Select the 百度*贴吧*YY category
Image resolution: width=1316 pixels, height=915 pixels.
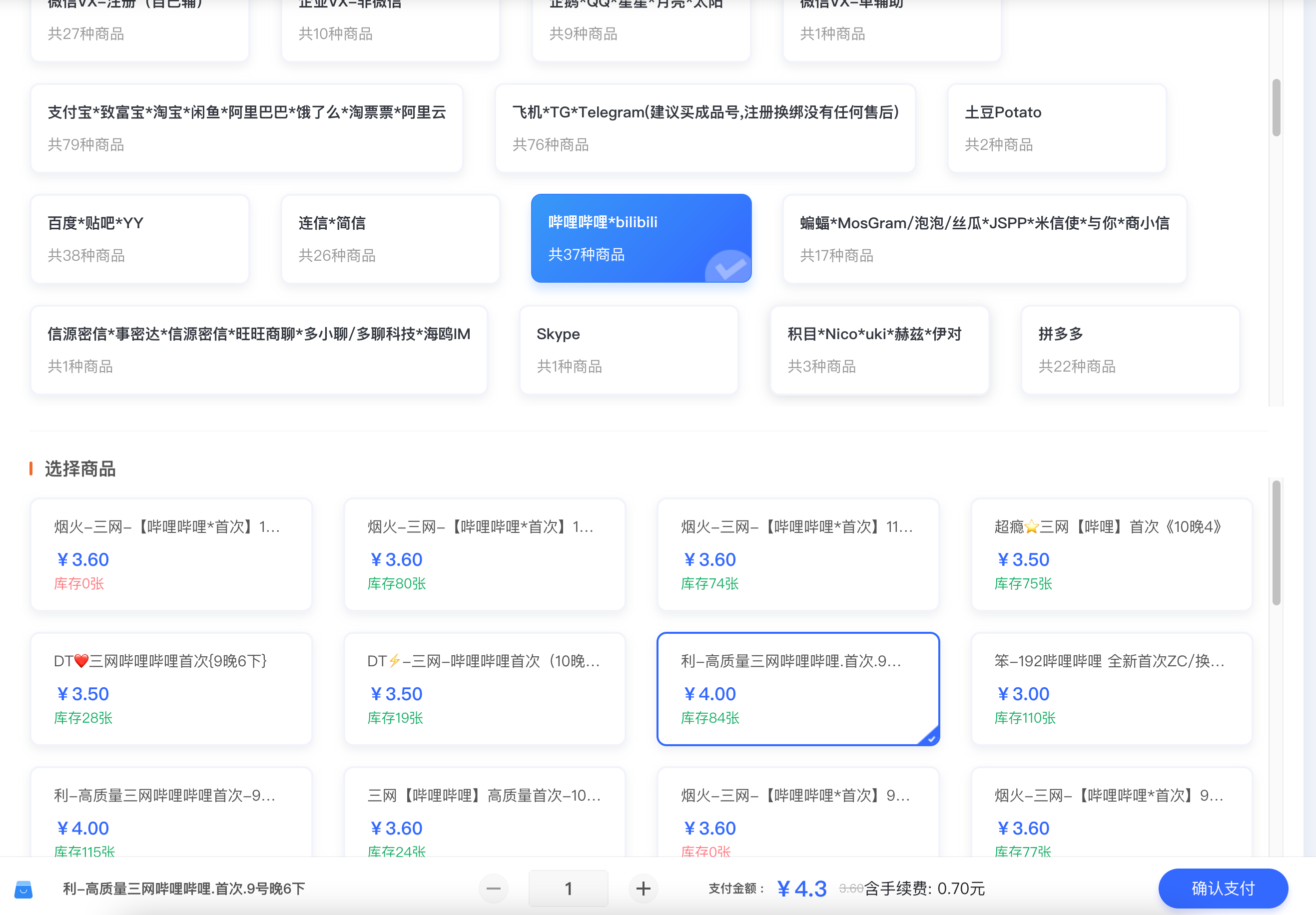tap(140, 238)
